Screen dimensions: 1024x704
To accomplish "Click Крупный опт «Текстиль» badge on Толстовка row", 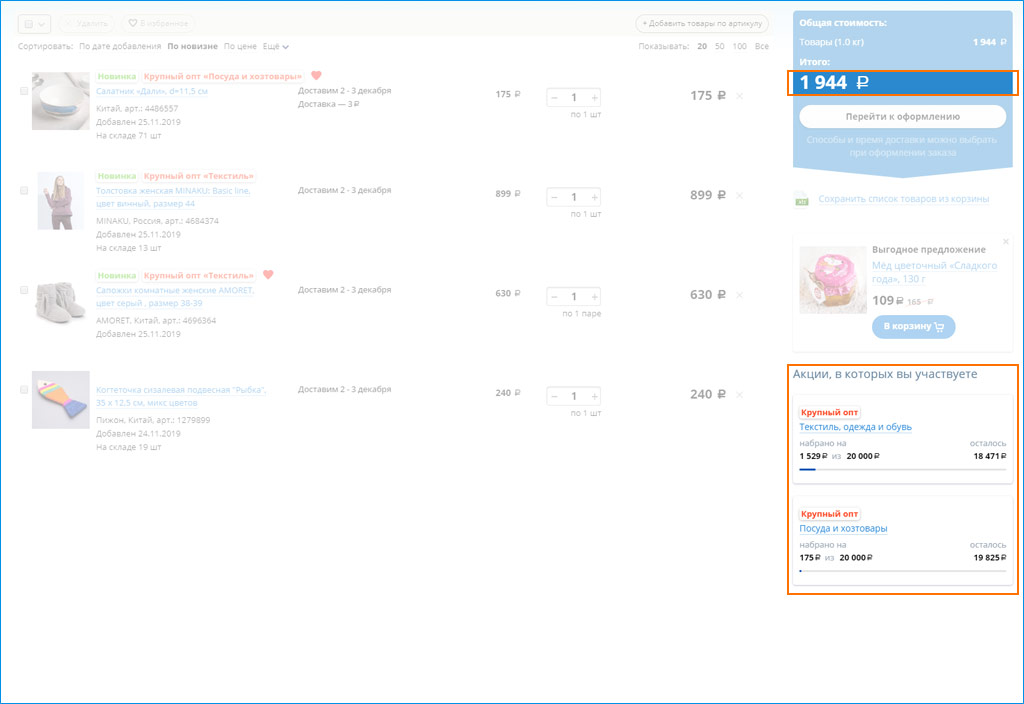I will [x=199, y=176].
